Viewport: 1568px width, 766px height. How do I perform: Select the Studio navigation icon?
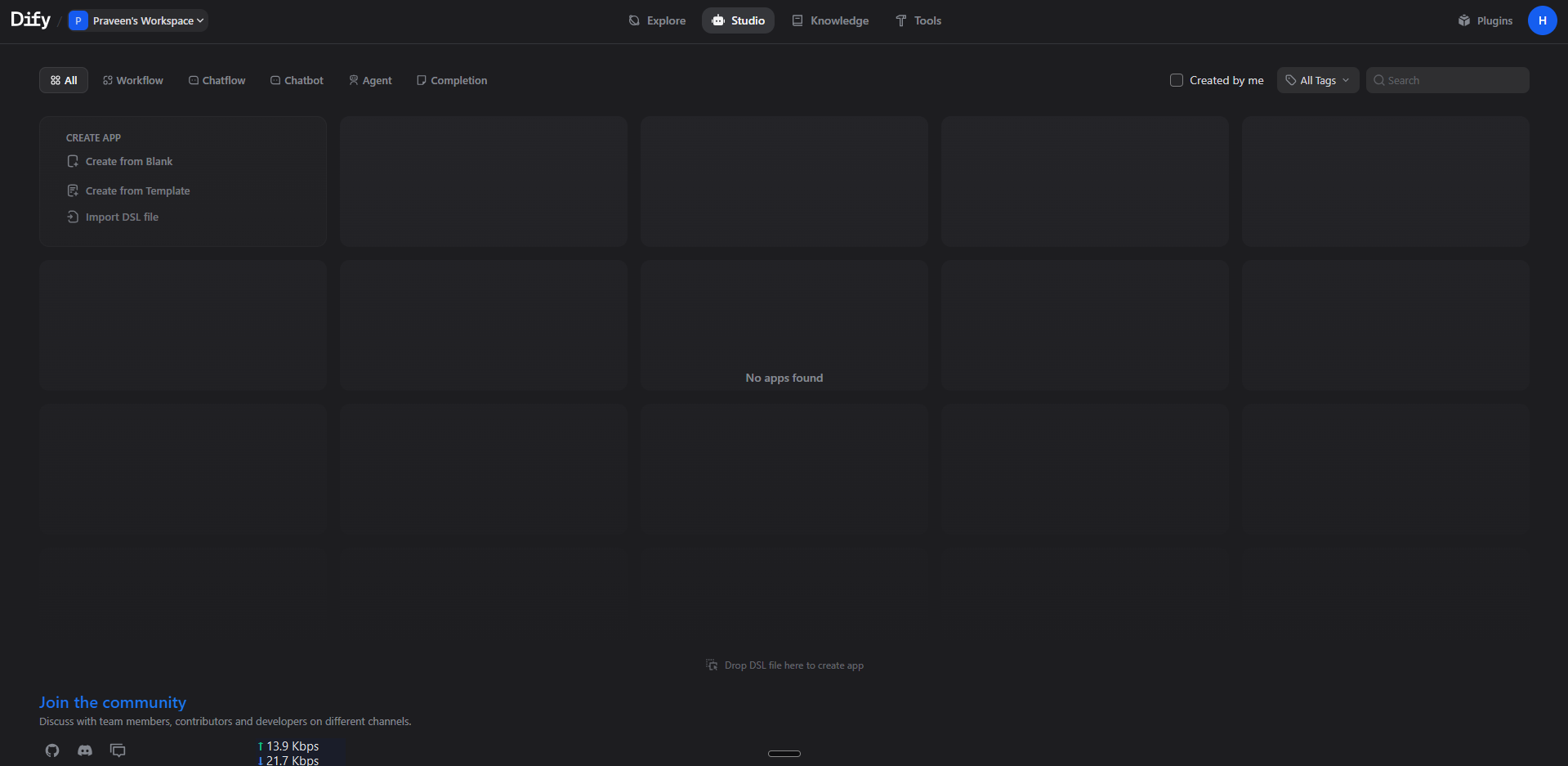pos(717,20)
